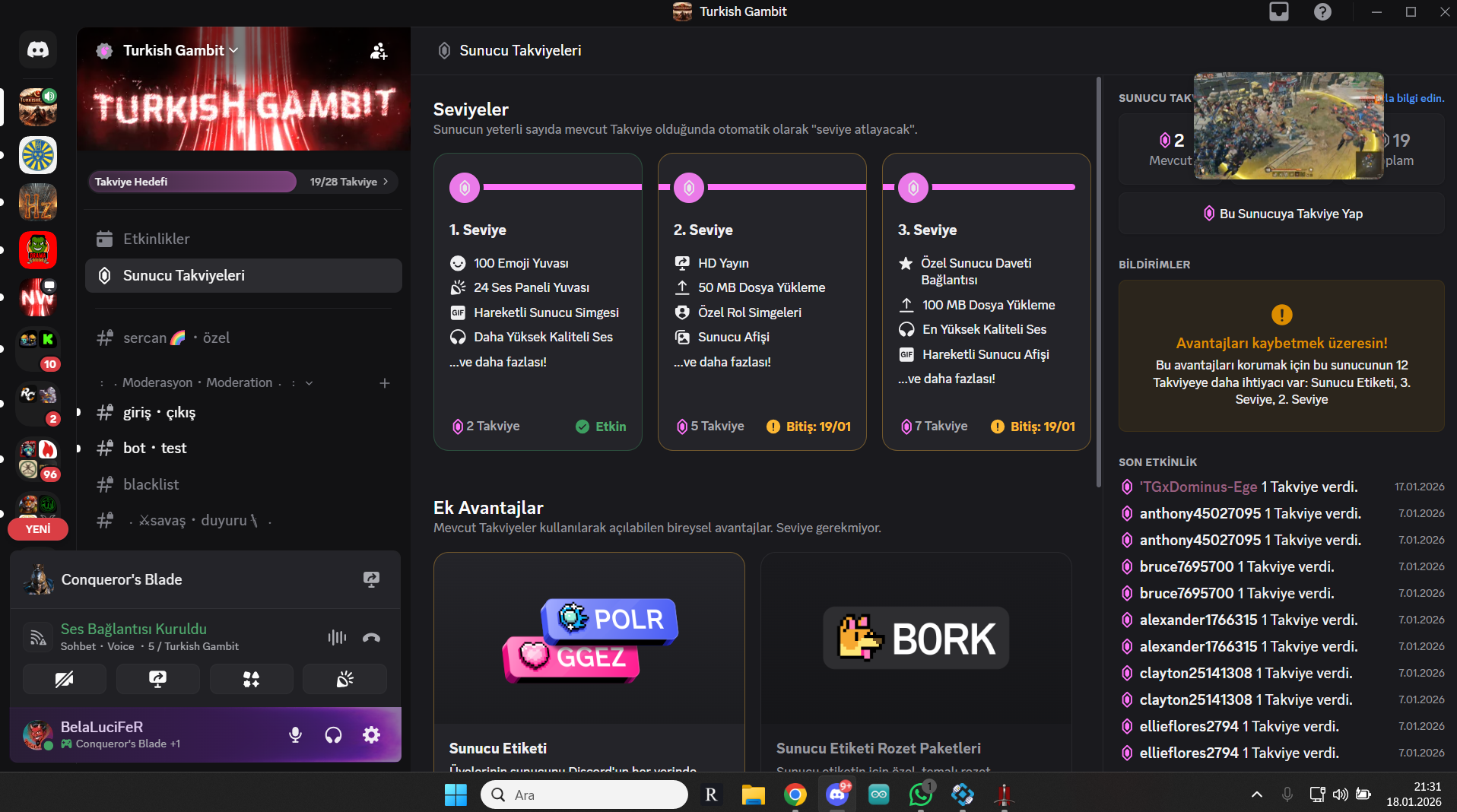Screen dimensions: 1457x812
Task: Open the sercan · özel channel
Action: [243, 338]
